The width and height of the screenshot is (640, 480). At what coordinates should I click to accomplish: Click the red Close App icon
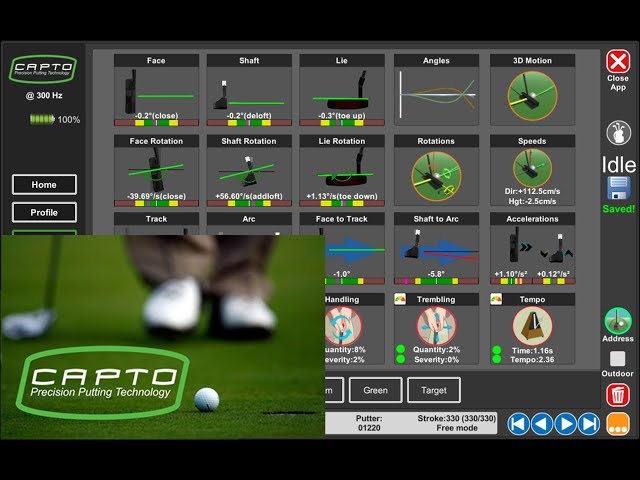pos(618,62)
